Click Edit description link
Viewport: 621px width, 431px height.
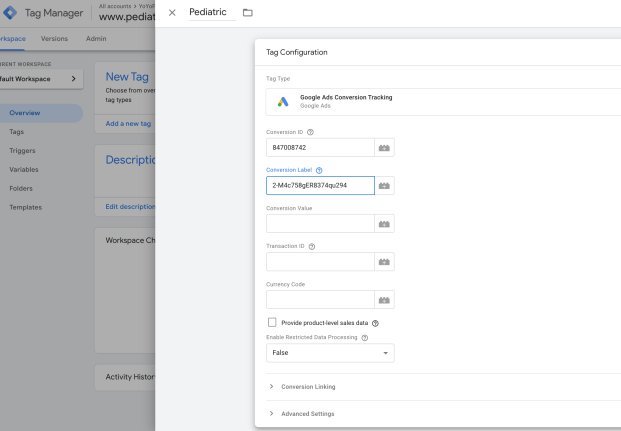coord(130,207)
